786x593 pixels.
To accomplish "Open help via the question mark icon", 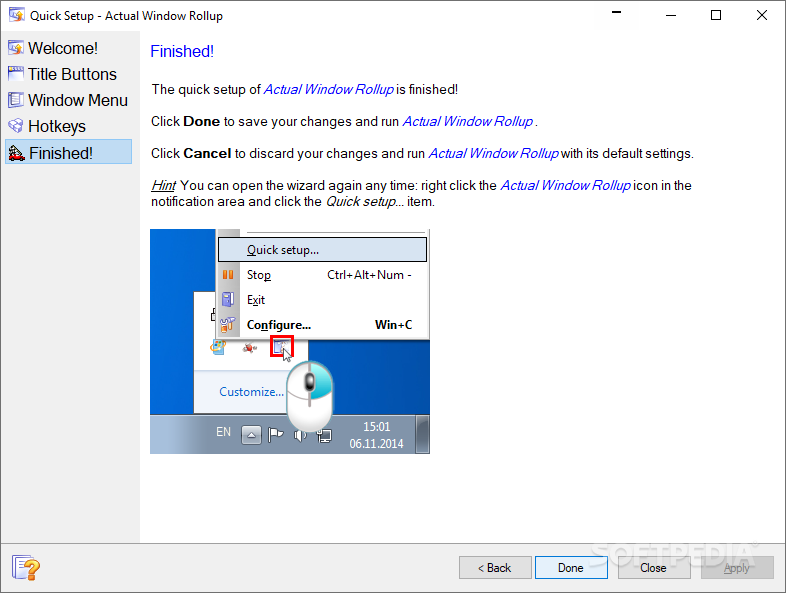I will pyautogui.click(x=26, y=568).
